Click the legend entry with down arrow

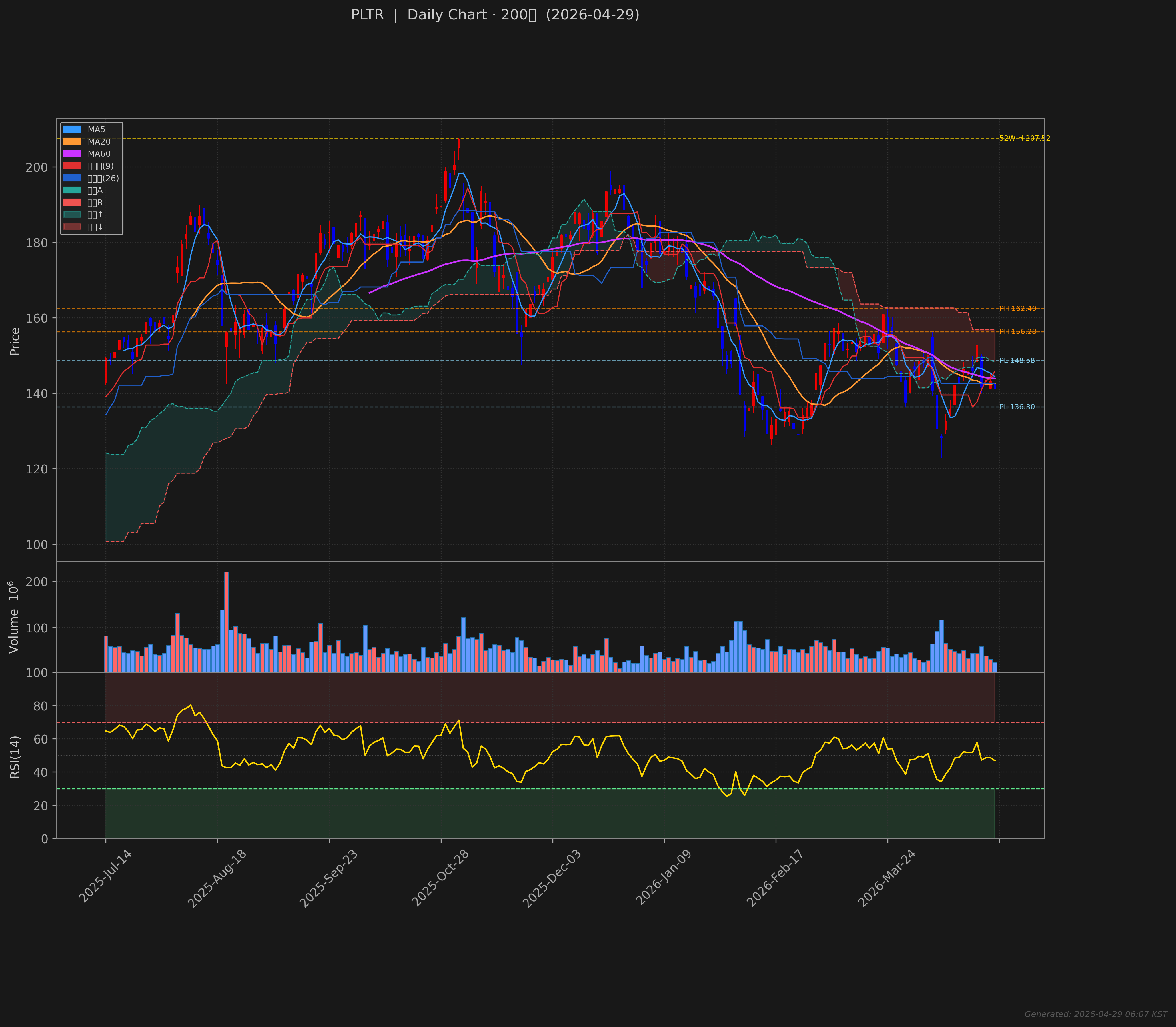[95, 227]
